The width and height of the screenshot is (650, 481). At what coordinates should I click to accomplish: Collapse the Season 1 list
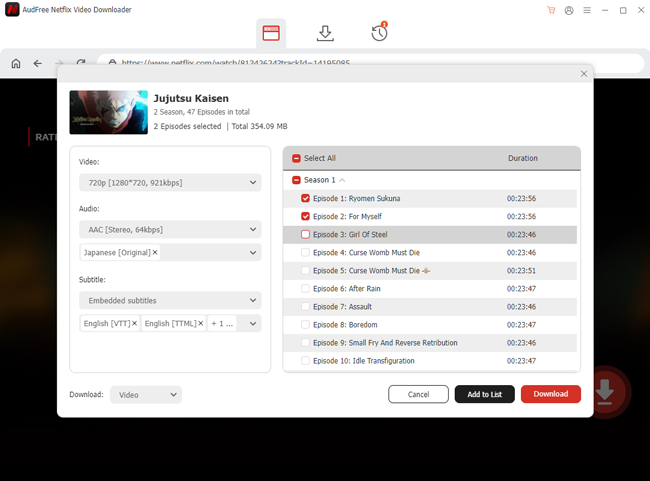(x=342, y=180)
